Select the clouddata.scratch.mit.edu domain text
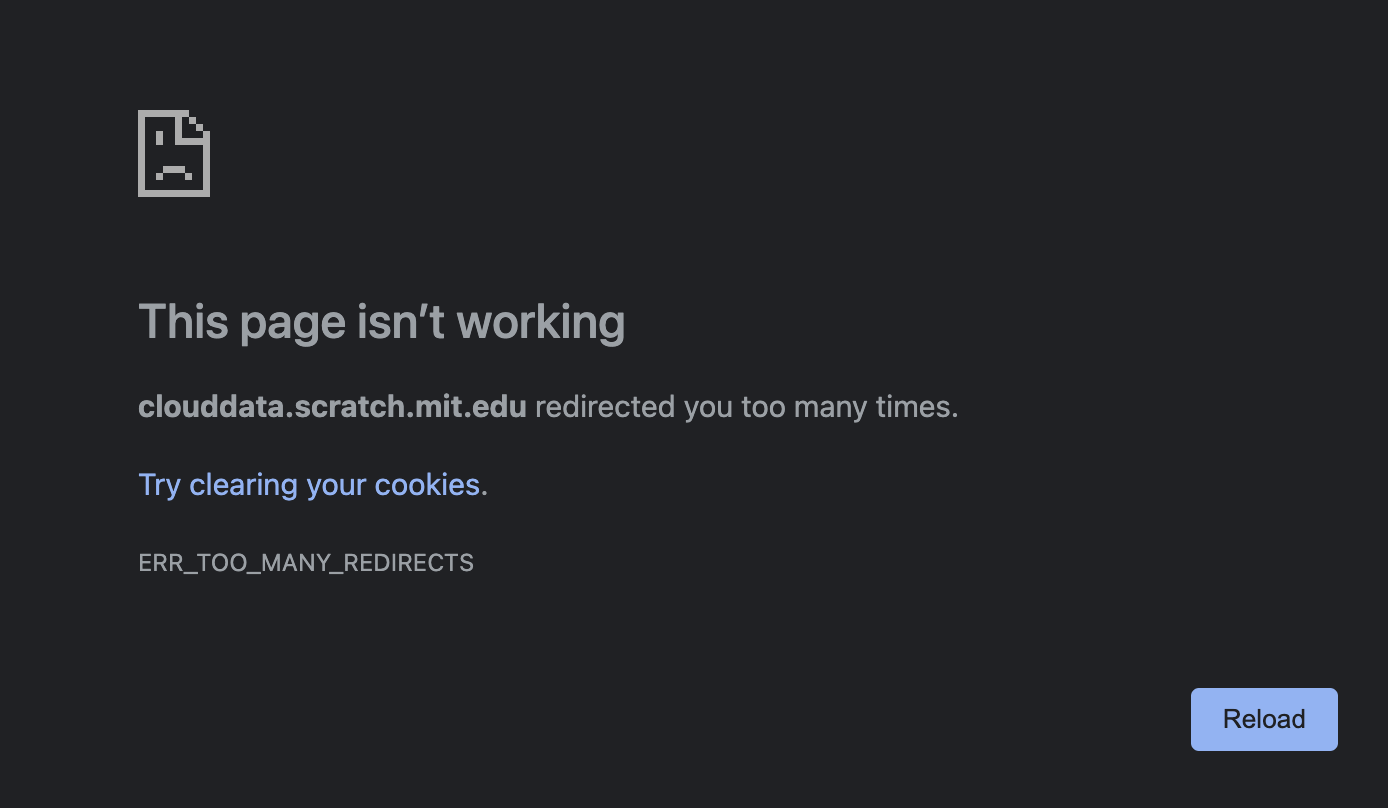1388x808 pixels. click(332, 406)
